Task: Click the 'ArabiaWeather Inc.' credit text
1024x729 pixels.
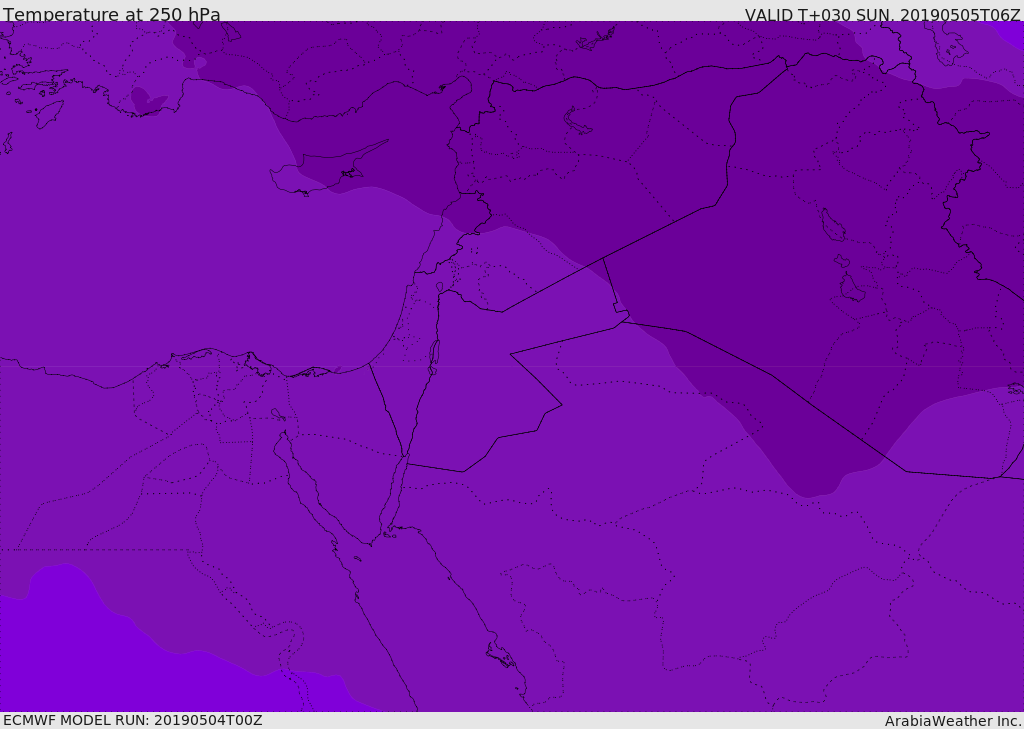Action: (x=952, y=721)
